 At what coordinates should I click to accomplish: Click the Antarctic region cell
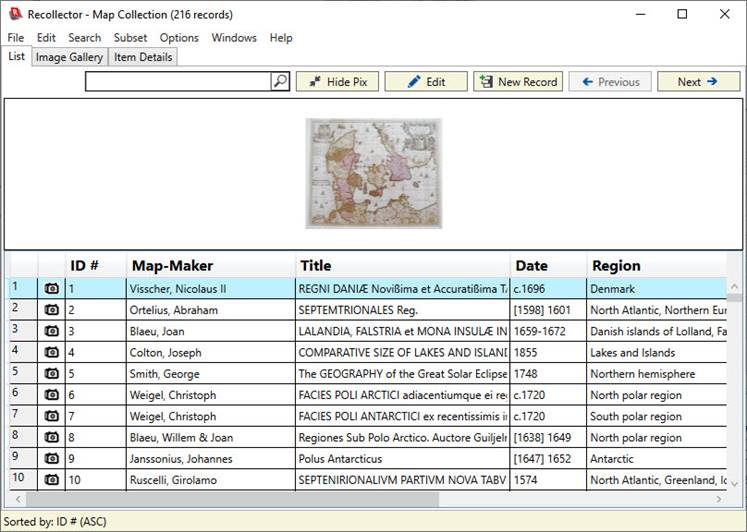(x=657, y=458)
